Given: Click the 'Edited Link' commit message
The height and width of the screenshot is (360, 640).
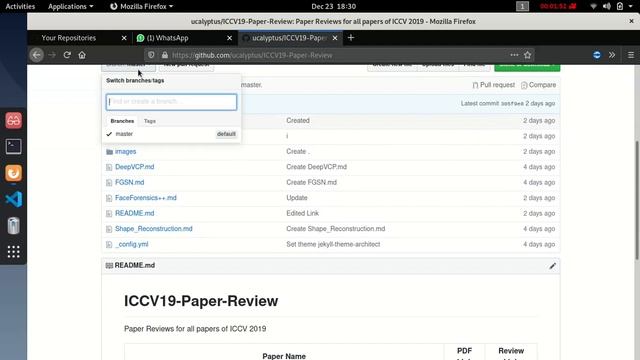Looking at the screenshot, I should [x=302, y=213].
